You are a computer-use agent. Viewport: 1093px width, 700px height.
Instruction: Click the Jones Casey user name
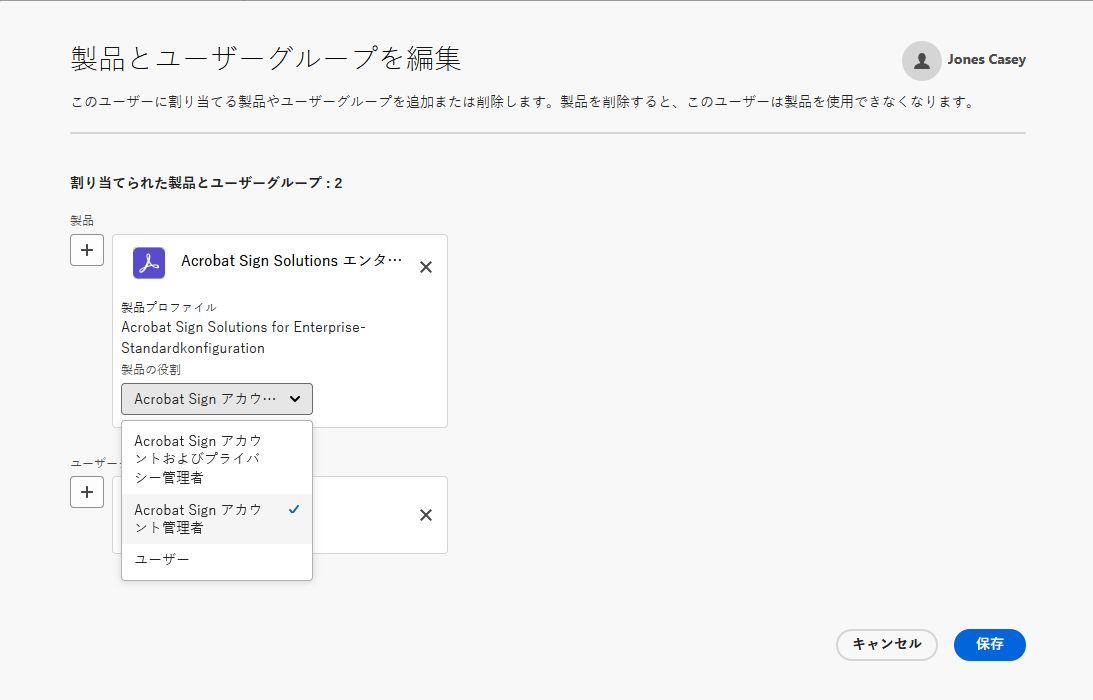click(x=986, y=60)
